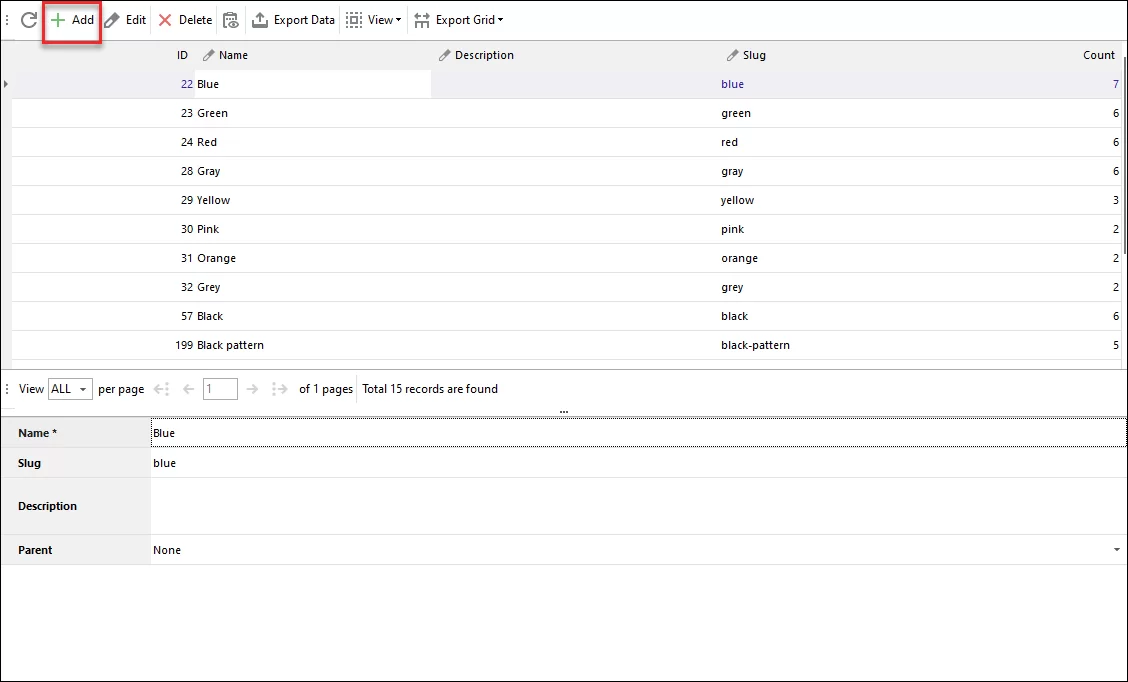
Task: Open the per page ALL dropdown
Action: 70,389
